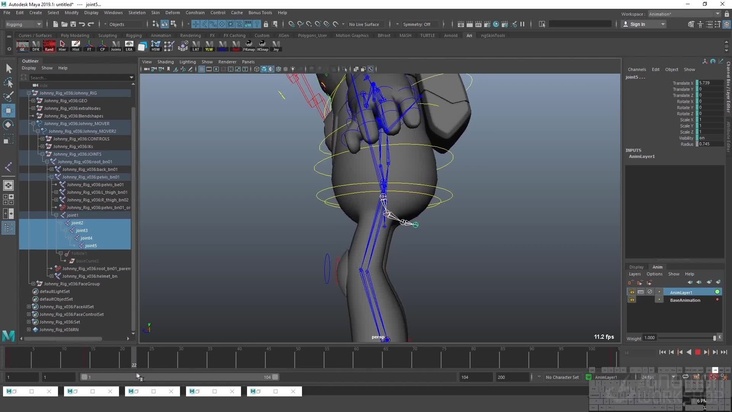Click the Paint selection tool
Screen dimensions: 732x412
coord(9,97)
